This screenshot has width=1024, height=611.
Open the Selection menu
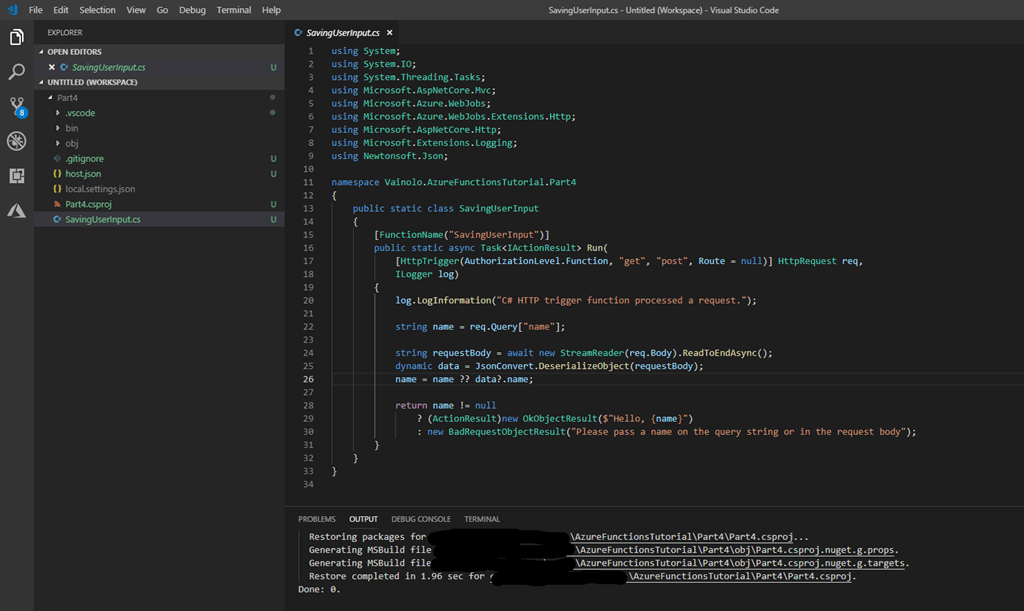[97, 10]
